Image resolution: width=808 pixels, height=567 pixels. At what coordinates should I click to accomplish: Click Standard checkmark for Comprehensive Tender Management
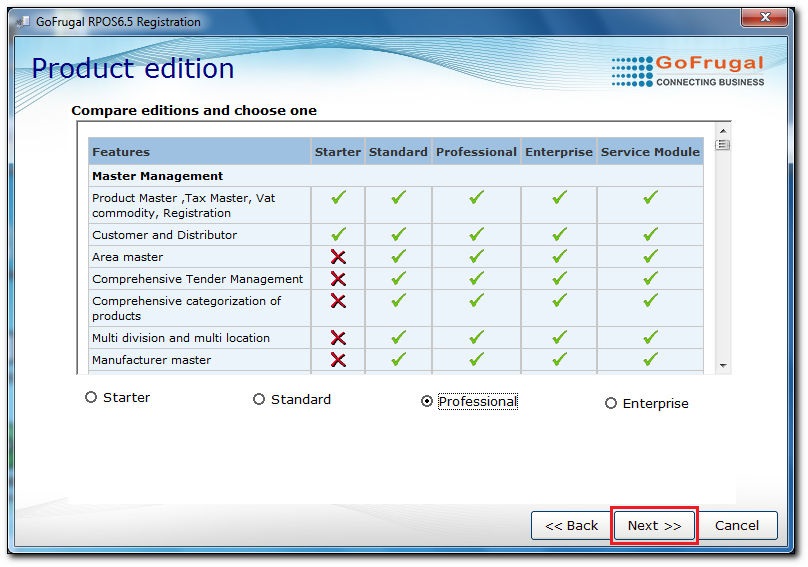[398, 279]
